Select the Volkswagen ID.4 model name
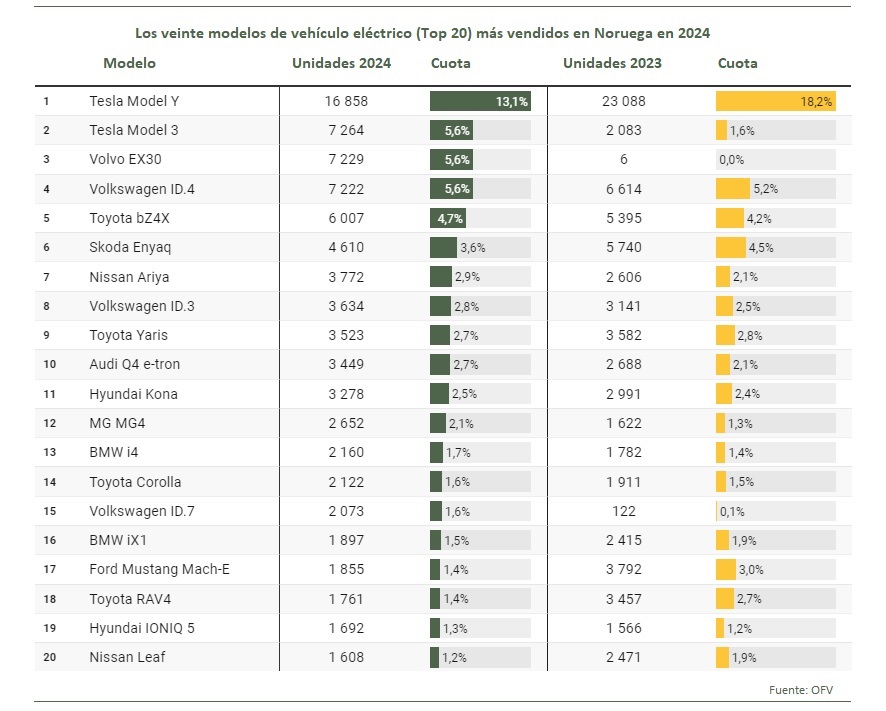 point(142,189)
